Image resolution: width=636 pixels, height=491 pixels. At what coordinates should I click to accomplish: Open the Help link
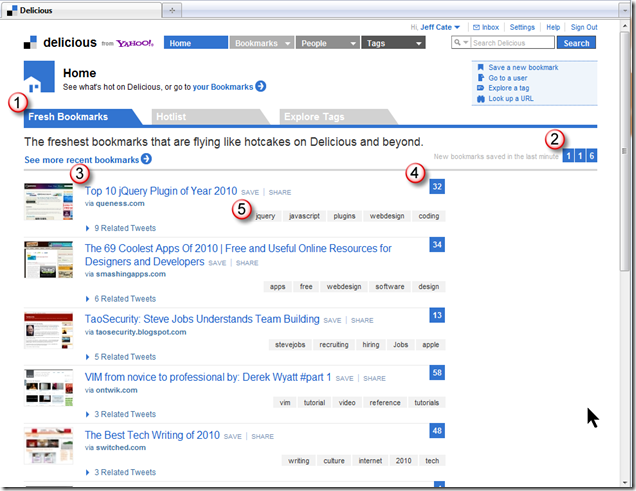(553, 27)
